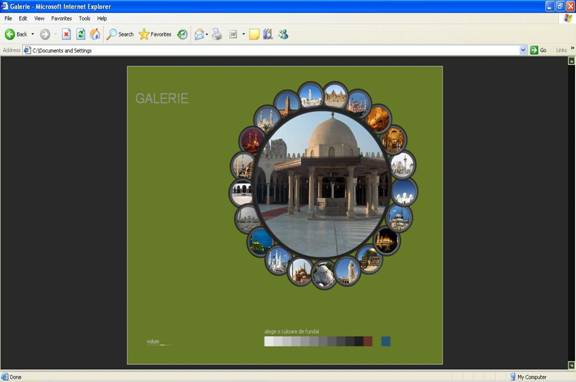Select the night-lit mosque thumbnail
Image resolution: width=576 pixels, height=382 pixels.
point(386,241)
